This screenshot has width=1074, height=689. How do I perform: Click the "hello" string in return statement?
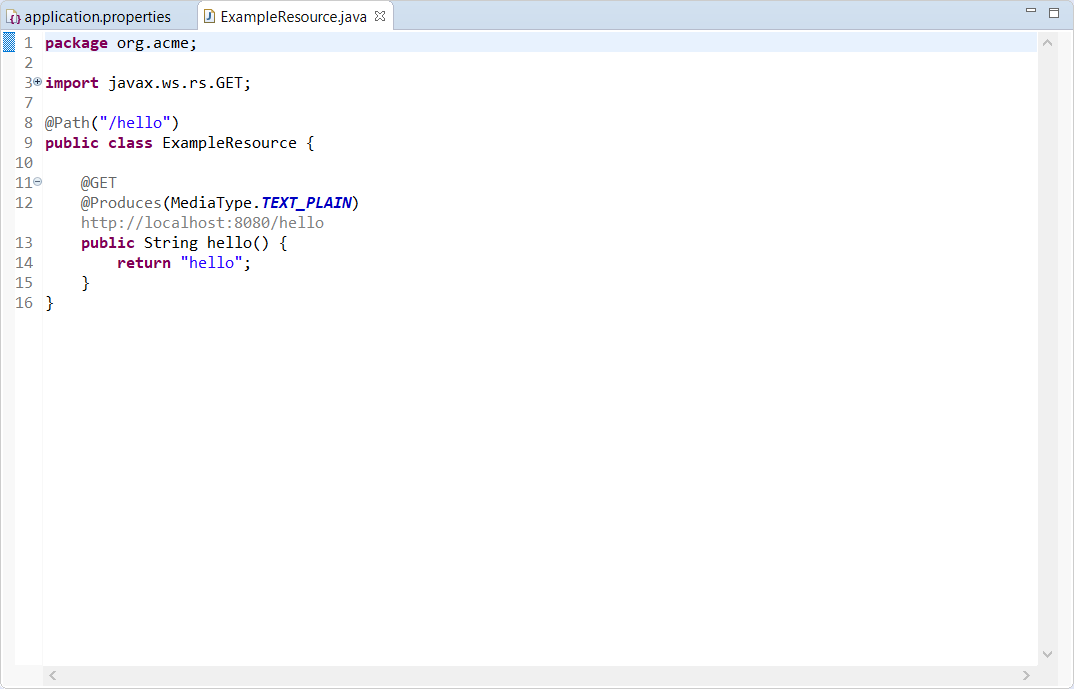point(211,263)
